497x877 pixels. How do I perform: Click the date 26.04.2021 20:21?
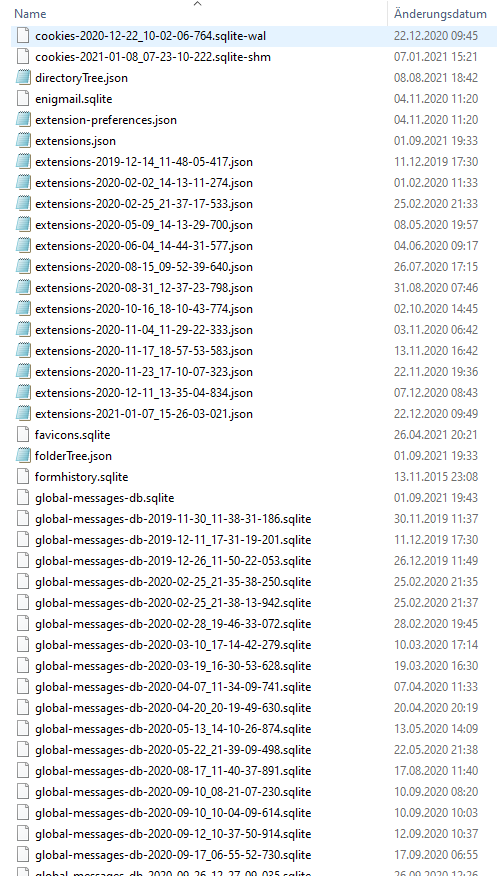436,435
